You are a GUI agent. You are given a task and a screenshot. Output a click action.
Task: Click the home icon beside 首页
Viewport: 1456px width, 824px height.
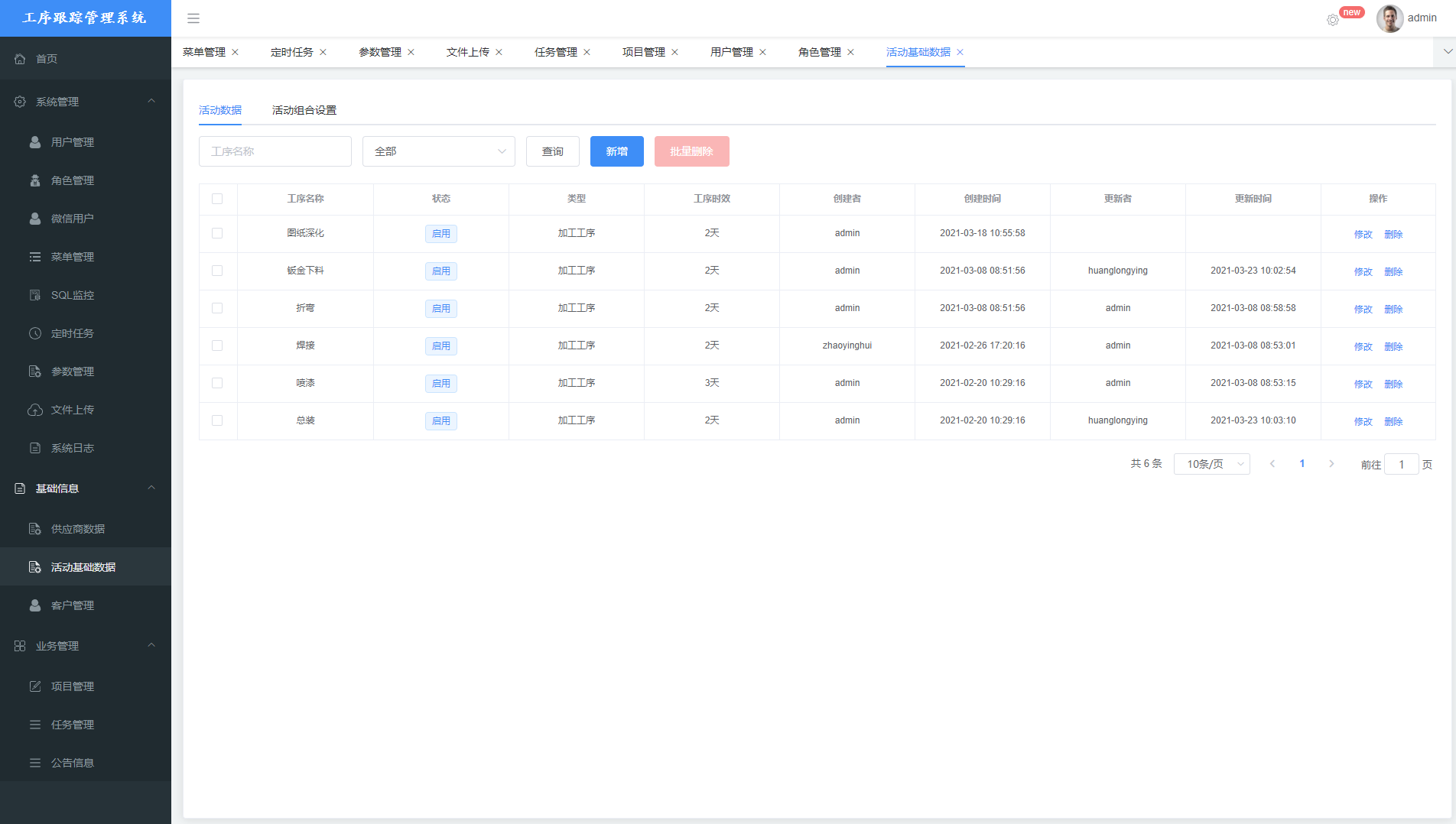pyautogui.click(x=20, y=59)
